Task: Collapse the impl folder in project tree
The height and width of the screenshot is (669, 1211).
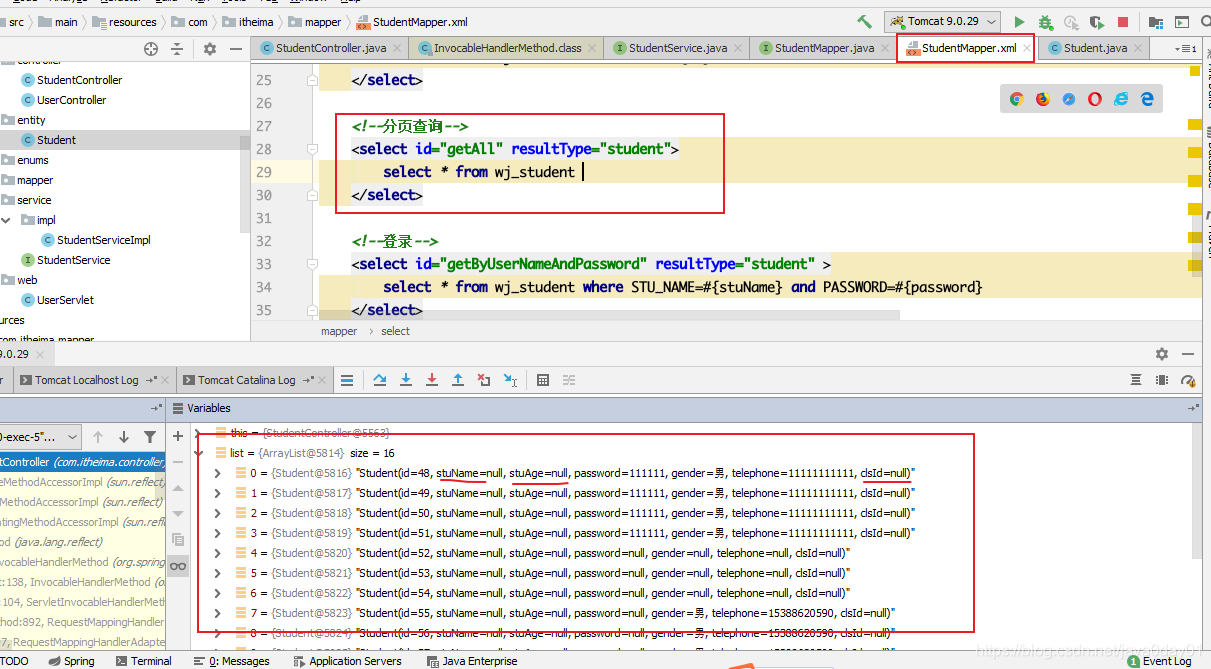Action: pos(7,220)
